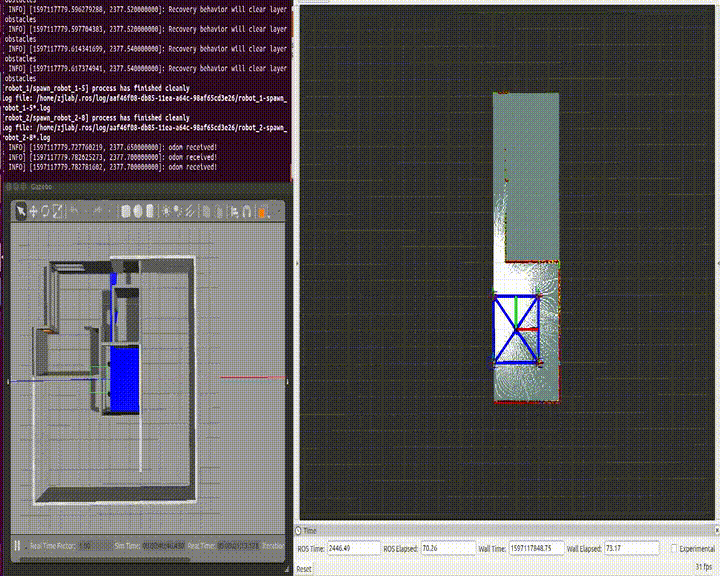Open the Align tool in Gazebo toolbar
Viewport: 720px width, 576px height.
click(235, 212)
